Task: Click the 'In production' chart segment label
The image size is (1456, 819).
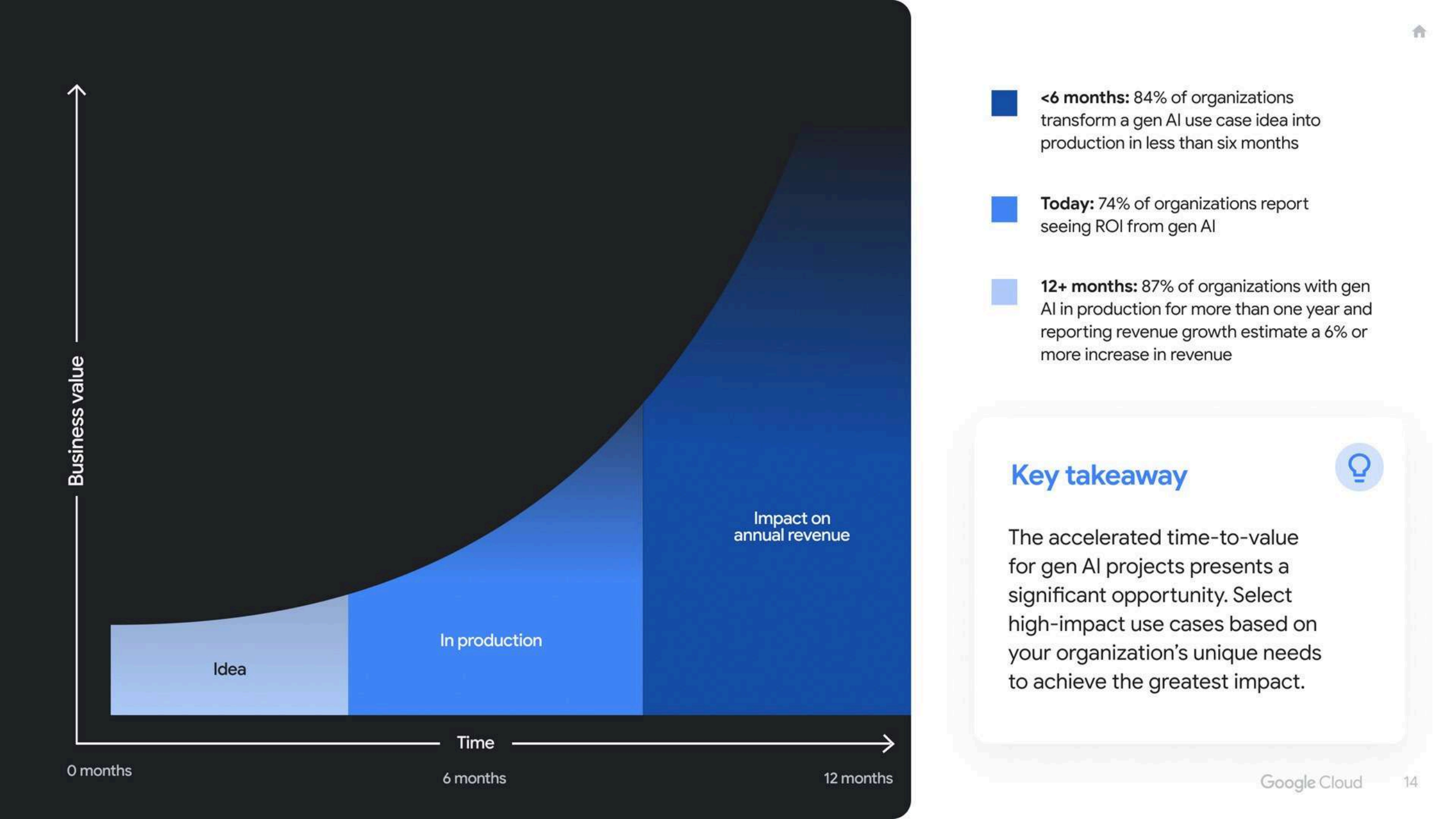Action: click(x=490, y=640)
